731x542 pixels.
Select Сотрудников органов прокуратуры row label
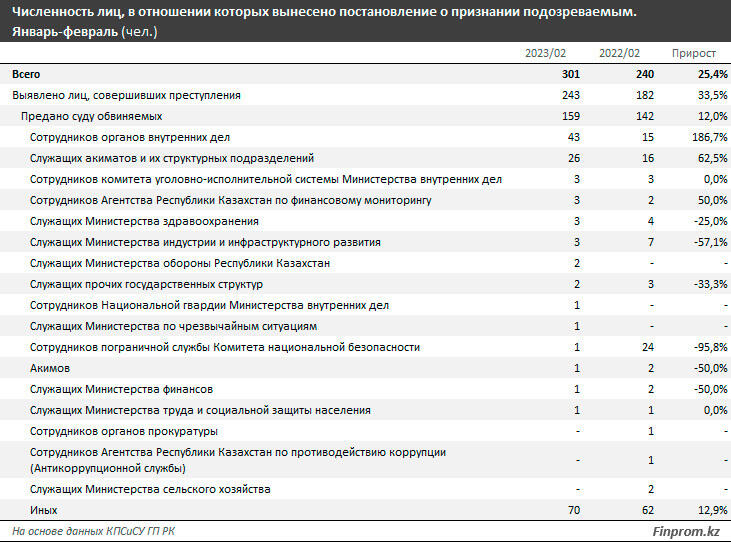(x=124, y=431)
